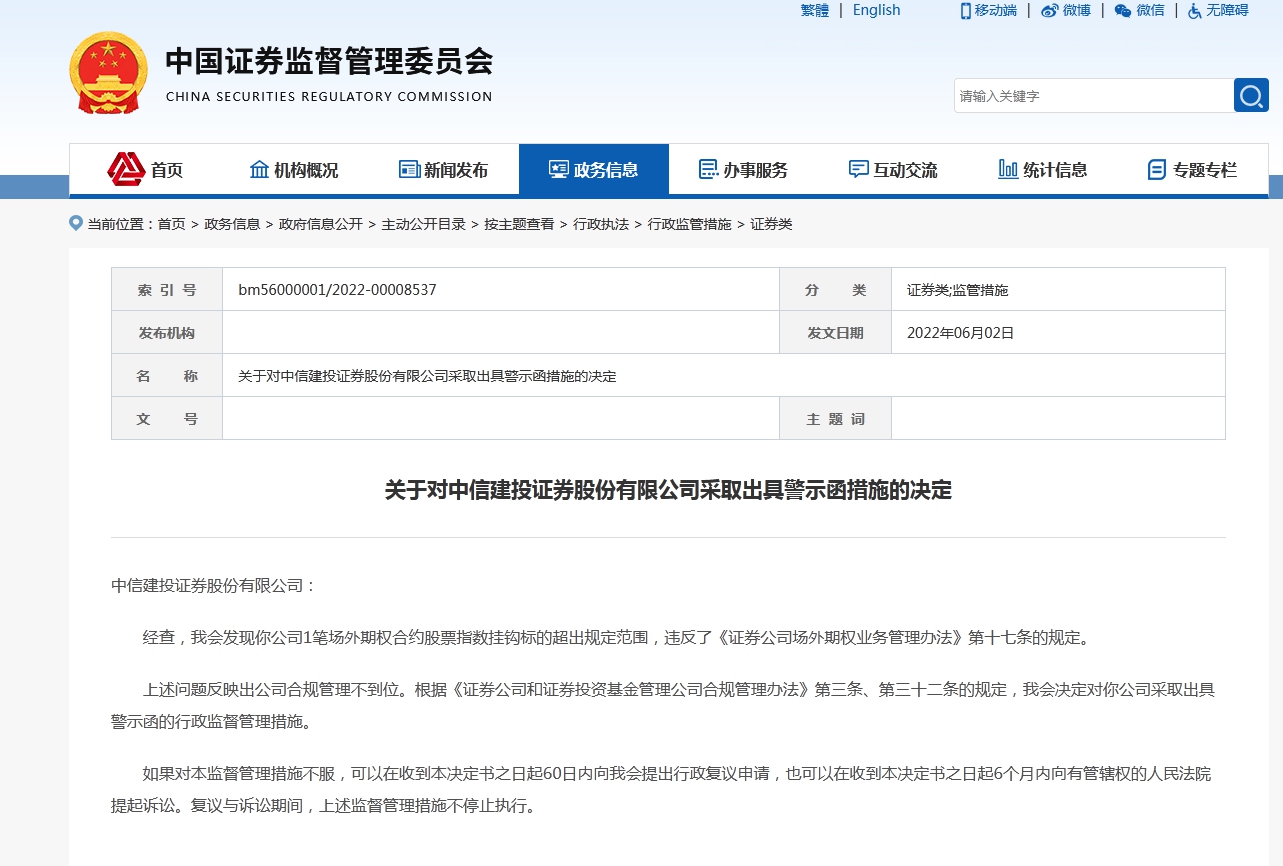Open the 新闻发布 navigation tab

pos(444,170)
